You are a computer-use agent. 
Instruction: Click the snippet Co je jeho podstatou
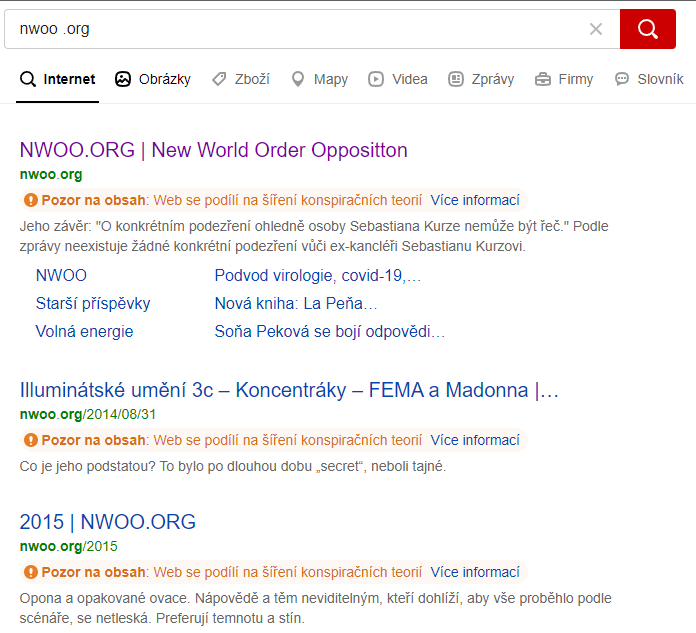tap(233, 467)
